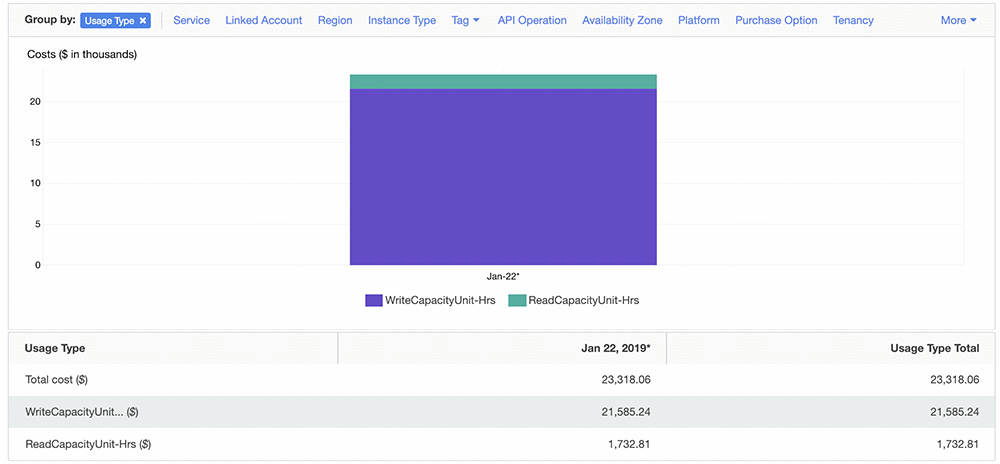Toggle the WriteCapacityUnit-Hrs legend label

pyautogui.click(x=440, y=300)
